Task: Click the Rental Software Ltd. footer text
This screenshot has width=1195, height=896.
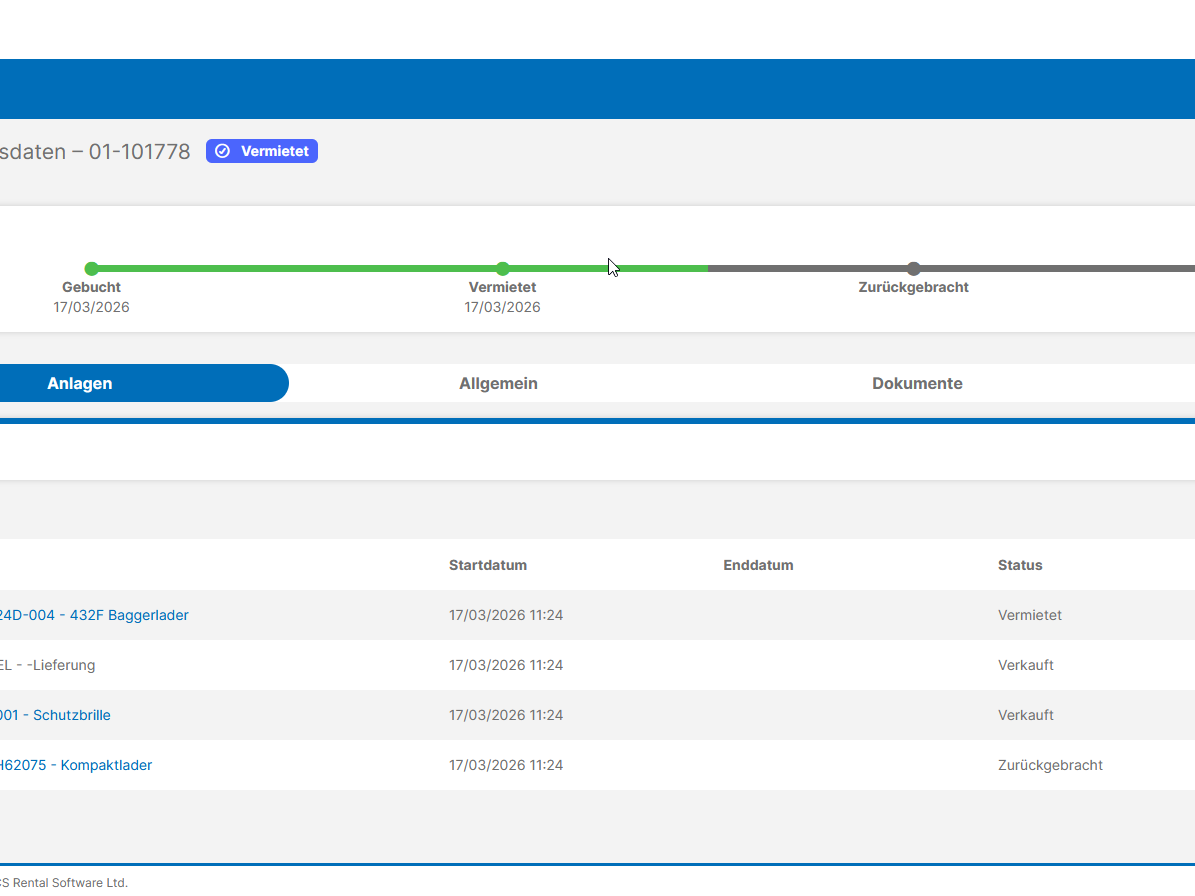Action: coord(63,882)
